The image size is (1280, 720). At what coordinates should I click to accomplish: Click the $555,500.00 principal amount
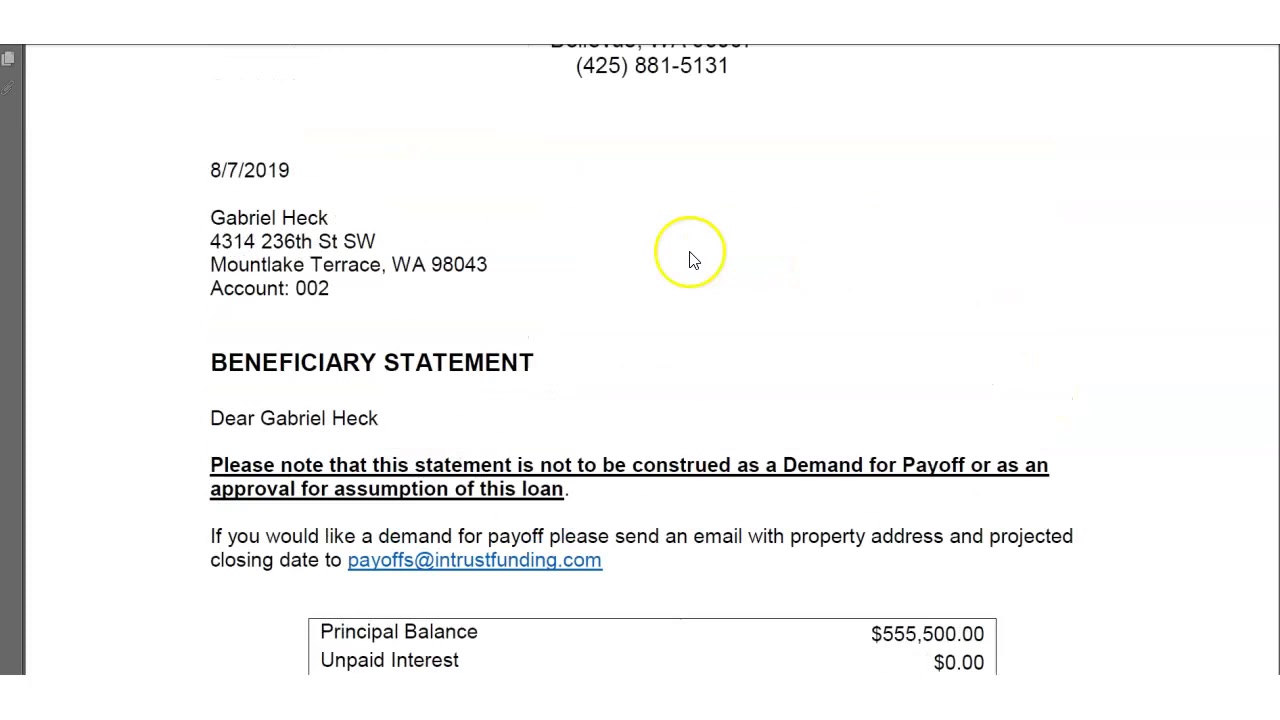pyautogui.click(x=927, y=634)
